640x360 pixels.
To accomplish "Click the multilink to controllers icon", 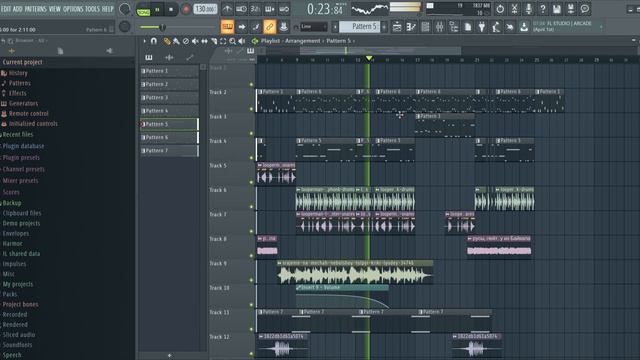I will [x=283, y=27].
